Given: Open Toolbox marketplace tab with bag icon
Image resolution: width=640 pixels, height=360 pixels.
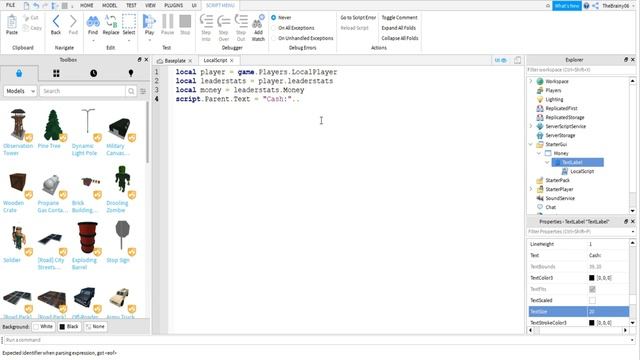Looking at the screenshot, I should pos(19,73).
